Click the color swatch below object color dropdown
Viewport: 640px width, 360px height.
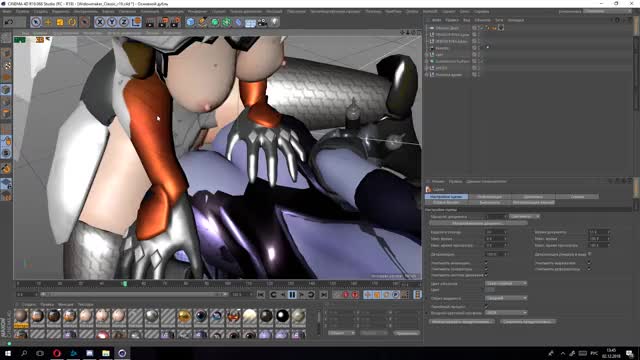tap(490, 290)
